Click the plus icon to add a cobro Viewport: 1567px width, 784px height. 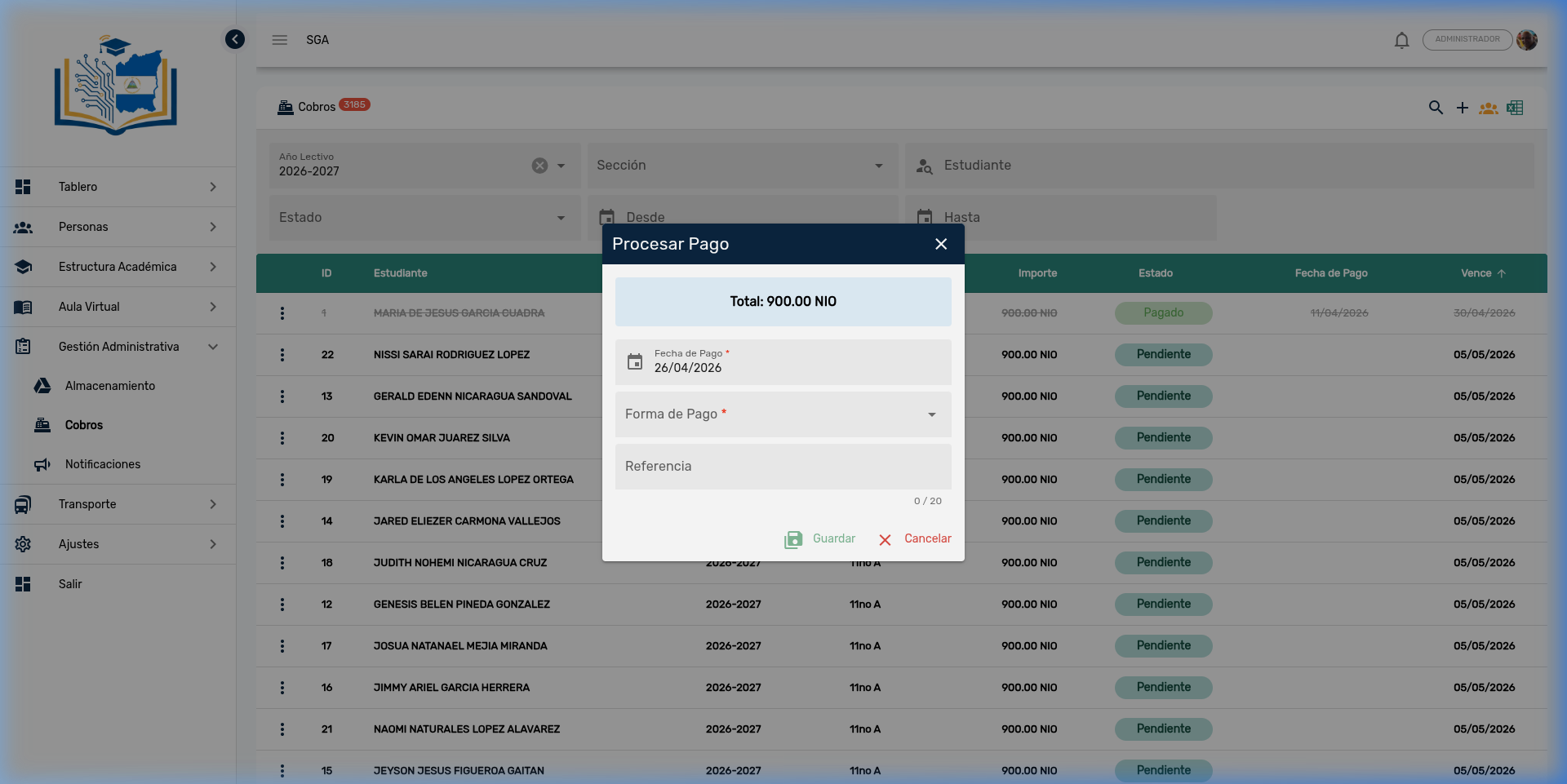point(1462,108)
